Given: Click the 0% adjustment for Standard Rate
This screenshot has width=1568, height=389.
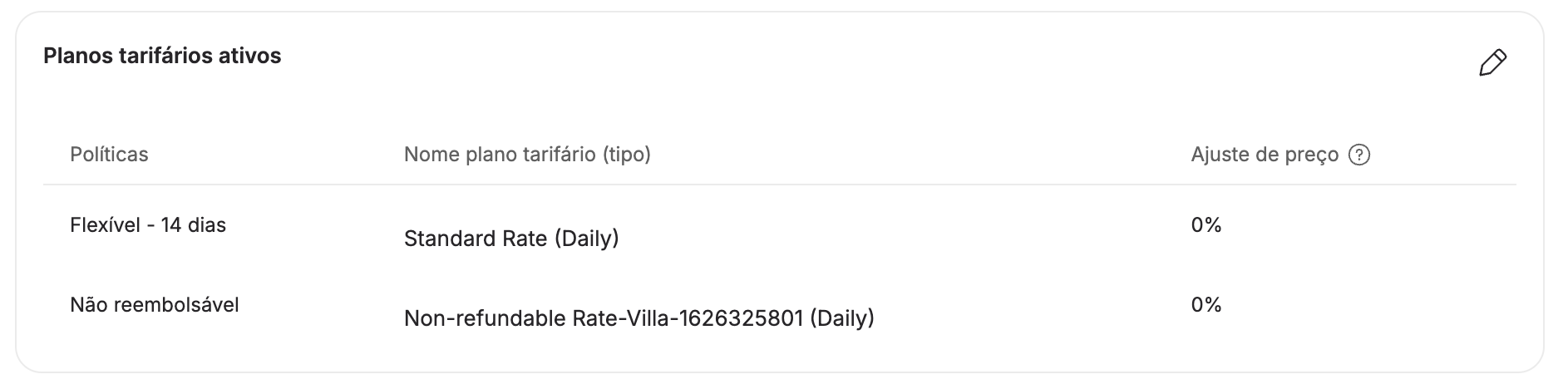Looking at the screenshot, I should click(1206, 225).
